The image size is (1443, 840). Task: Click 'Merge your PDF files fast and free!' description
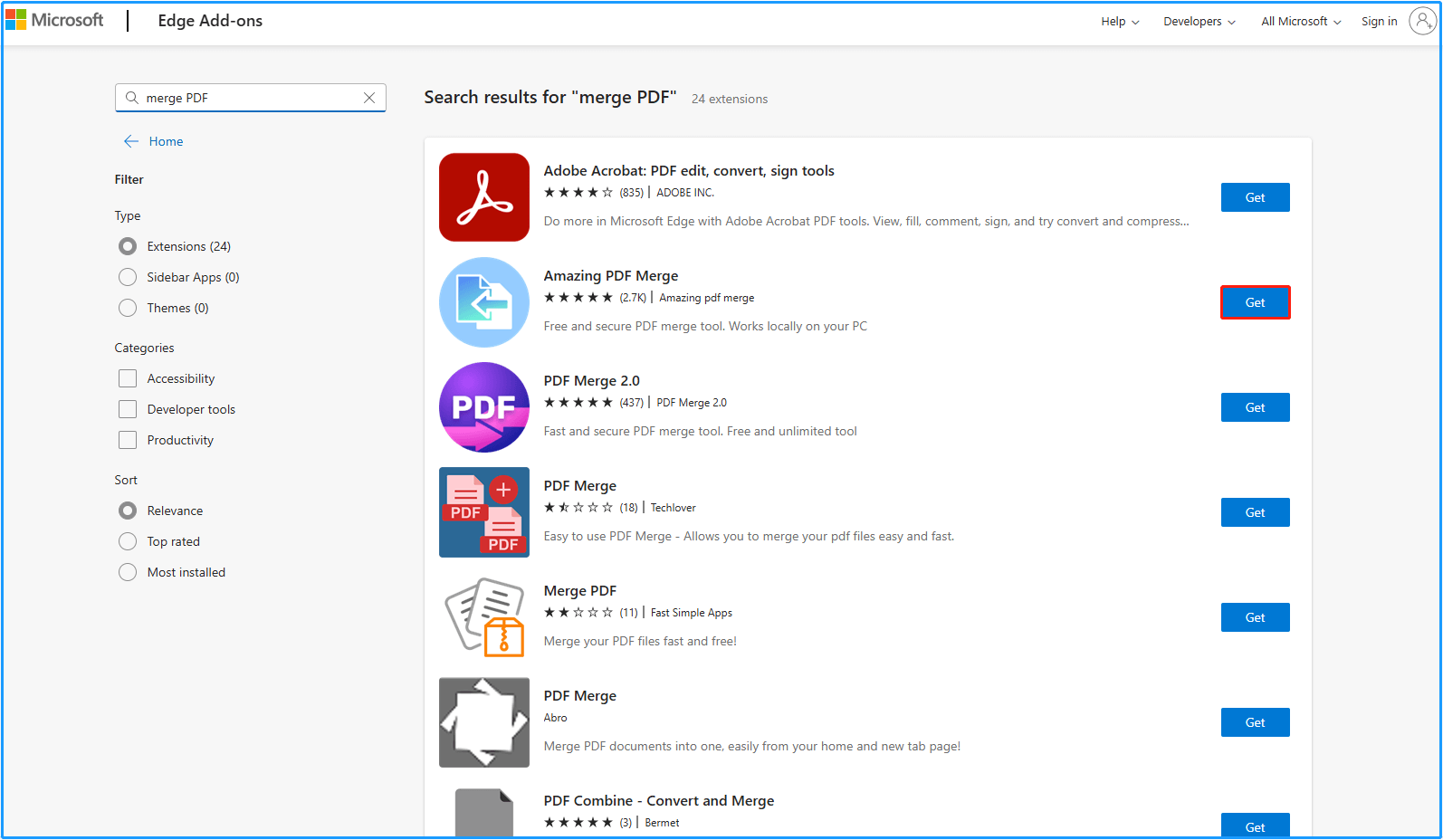[x=640, y=641]
